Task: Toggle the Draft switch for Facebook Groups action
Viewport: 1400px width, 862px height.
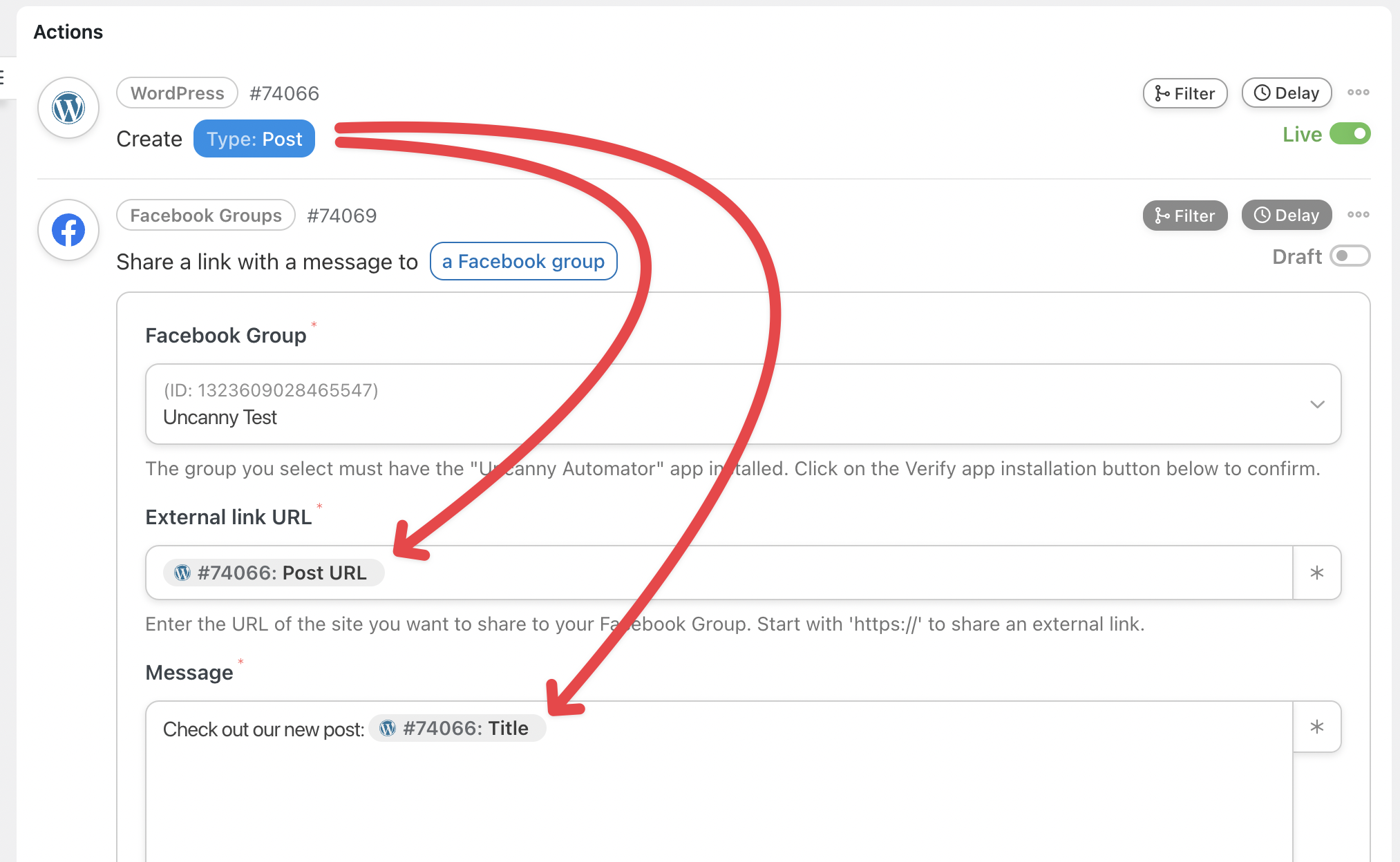Action: click(1350, 256)
